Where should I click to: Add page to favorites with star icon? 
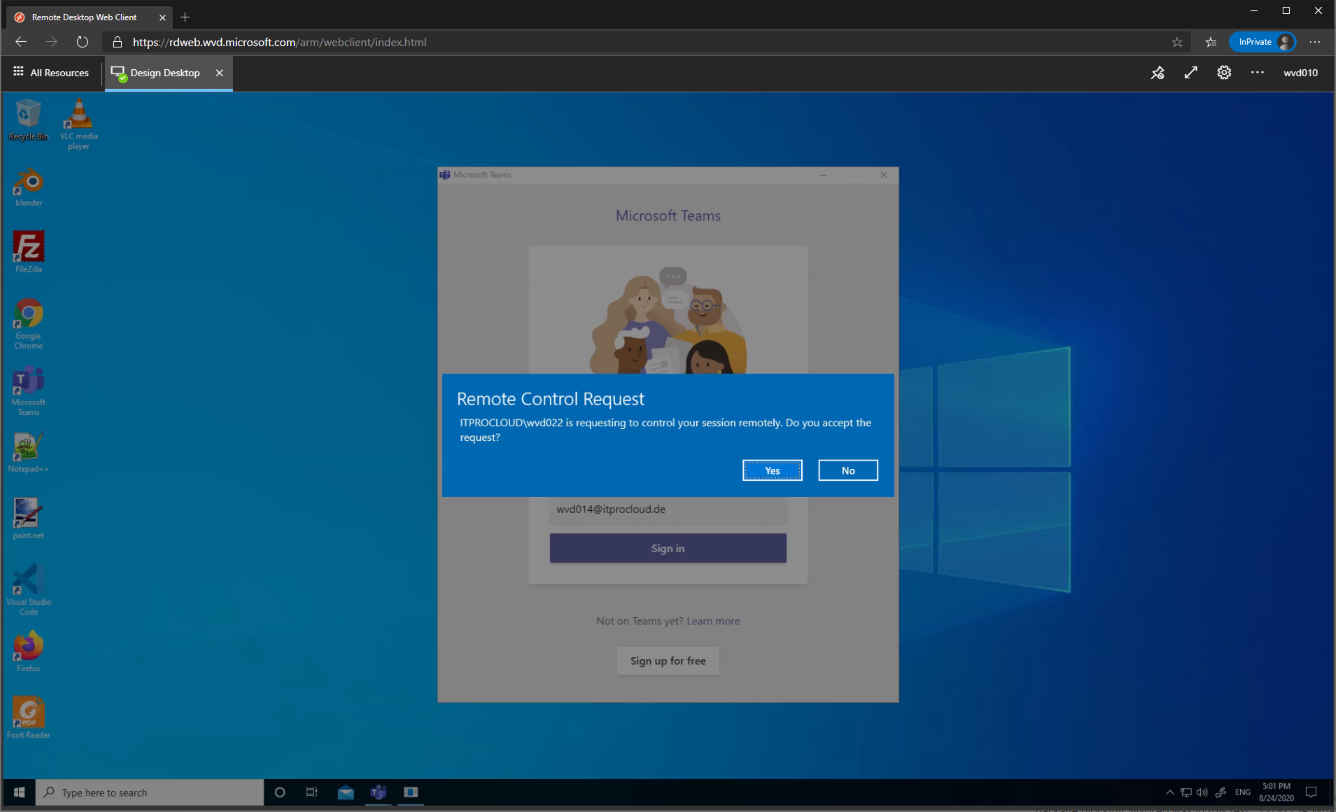pos(1177,42)
